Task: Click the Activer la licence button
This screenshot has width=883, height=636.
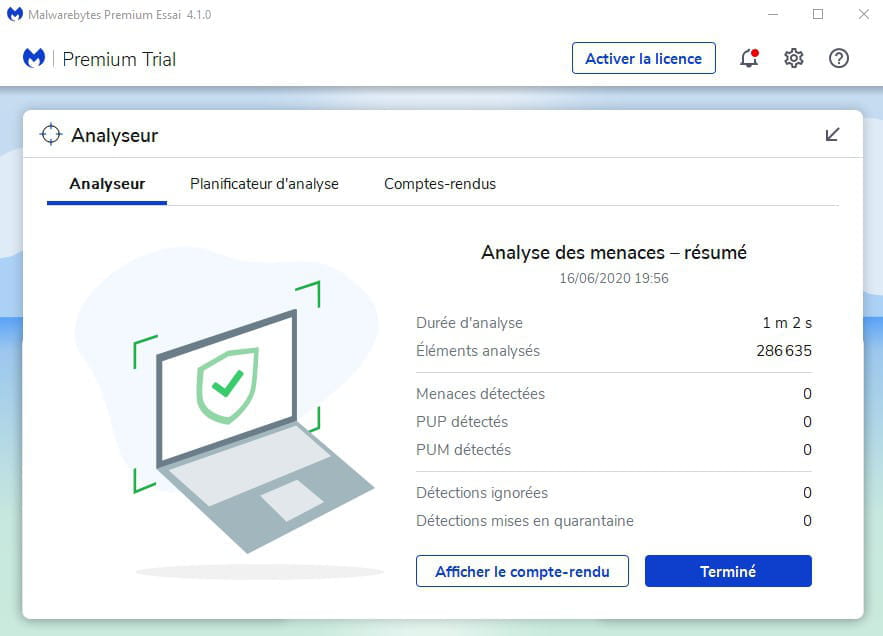Action: 644,58
